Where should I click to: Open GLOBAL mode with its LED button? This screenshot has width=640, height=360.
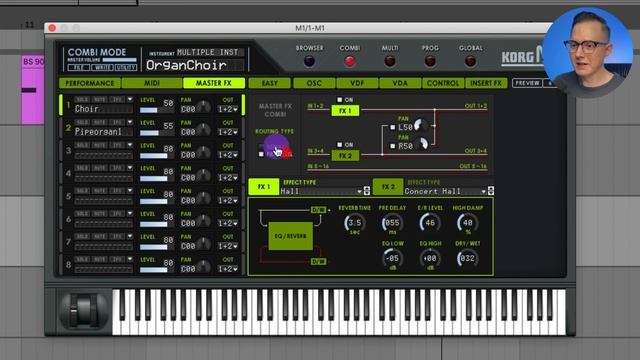pos(470,61)
